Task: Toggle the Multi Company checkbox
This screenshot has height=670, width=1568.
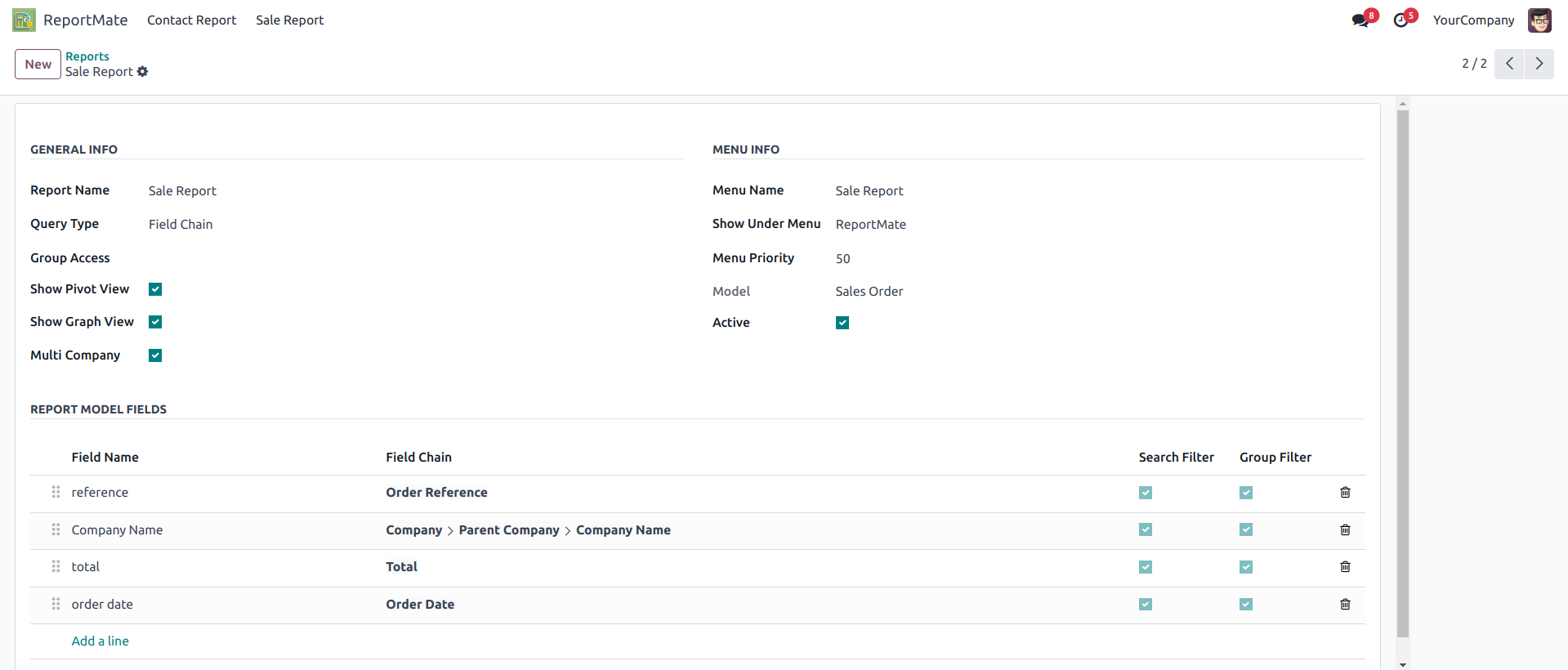Action: (155, 355)
